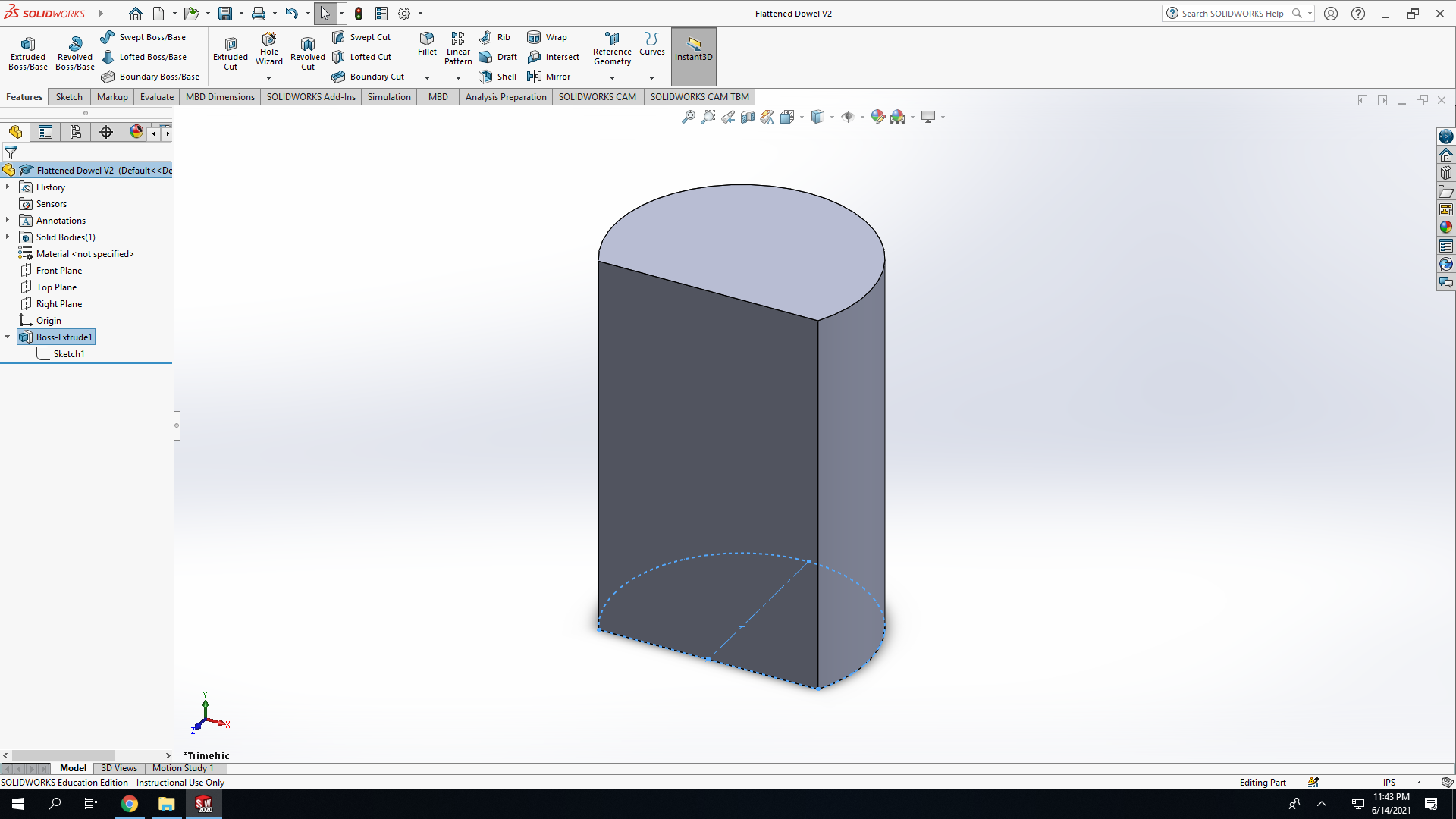This screenshot has height=819, width=1456.
Task: Switch to the Sketch tab
Action: click(69, 97)
